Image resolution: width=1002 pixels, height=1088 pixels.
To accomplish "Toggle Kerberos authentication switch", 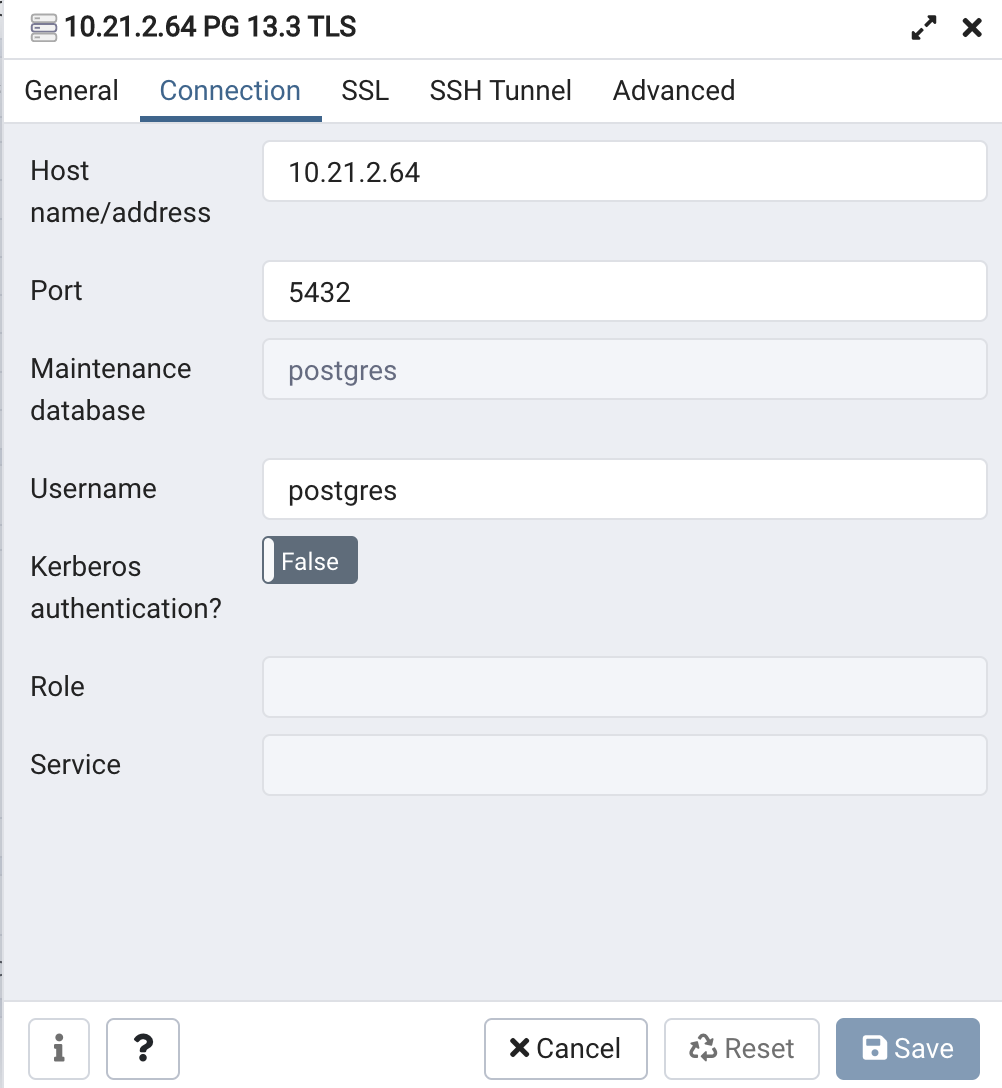I will [310, 560].
